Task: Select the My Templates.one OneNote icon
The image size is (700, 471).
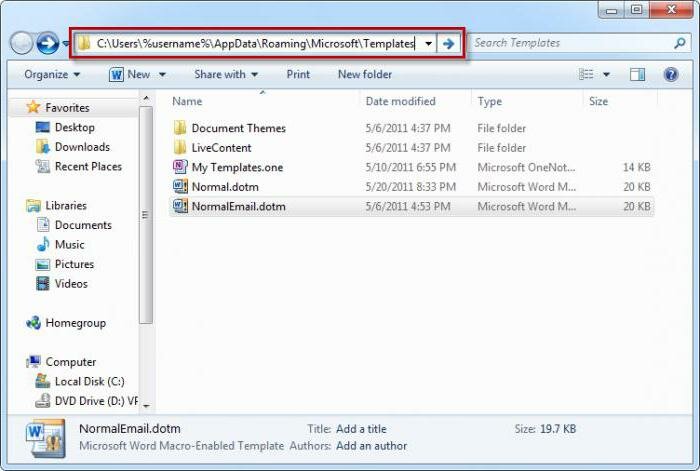Action: (180, 167)
